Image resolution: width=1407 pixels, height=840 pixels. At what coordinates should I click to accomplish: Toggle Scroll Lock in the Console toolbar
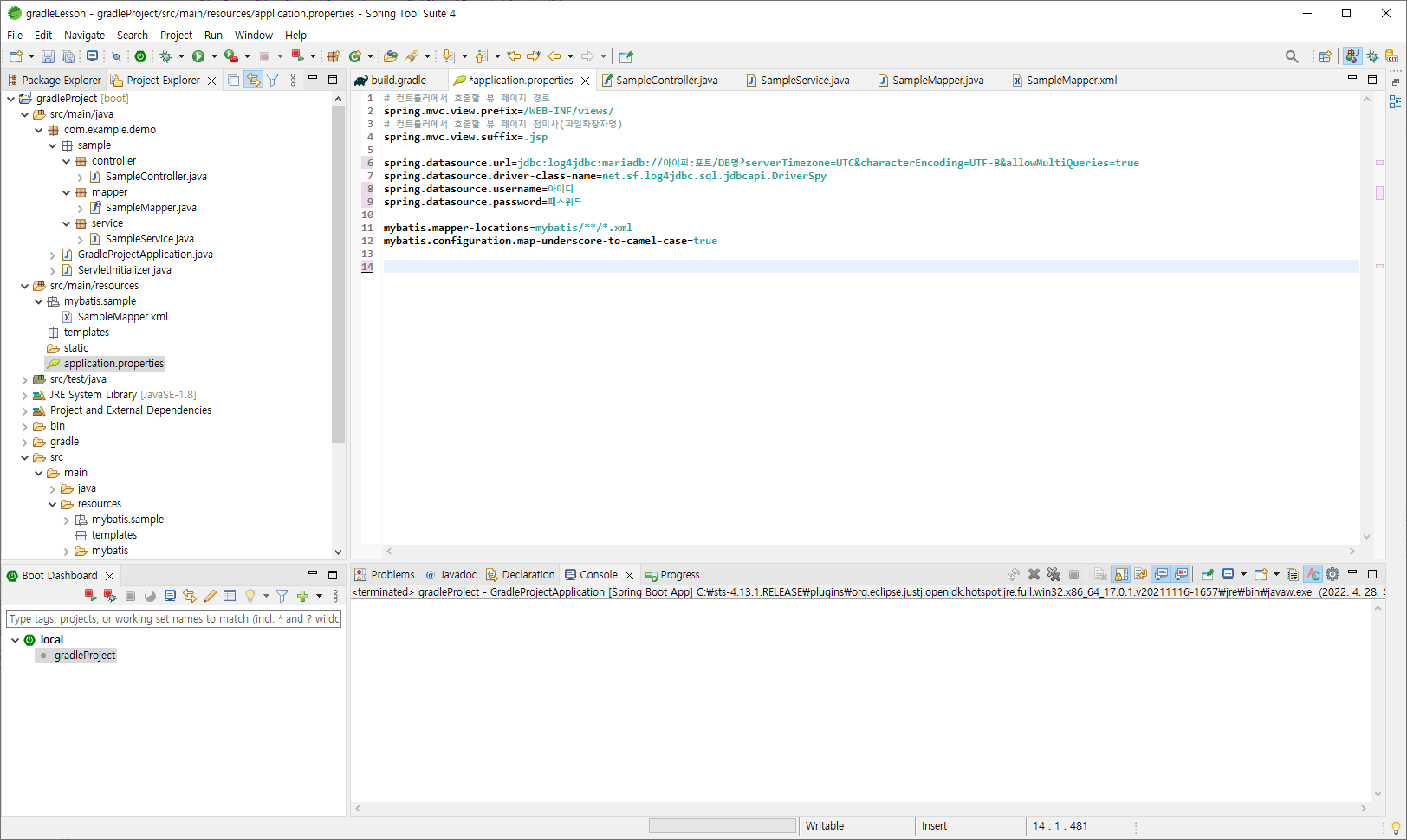point(1121,574)
